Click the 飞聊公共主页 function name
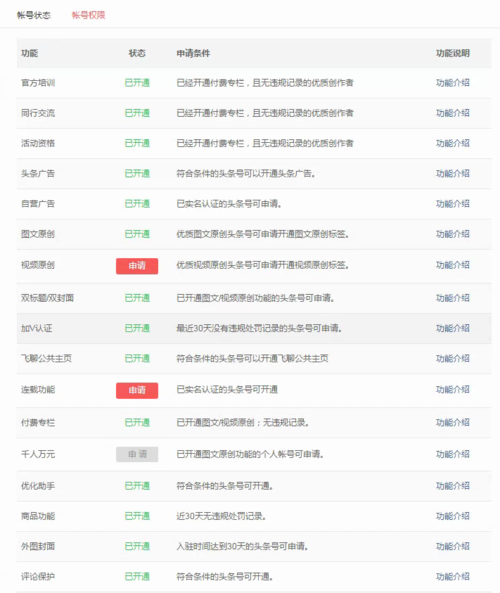The width and height of the screenshot is (500, 593). (46, 359)
